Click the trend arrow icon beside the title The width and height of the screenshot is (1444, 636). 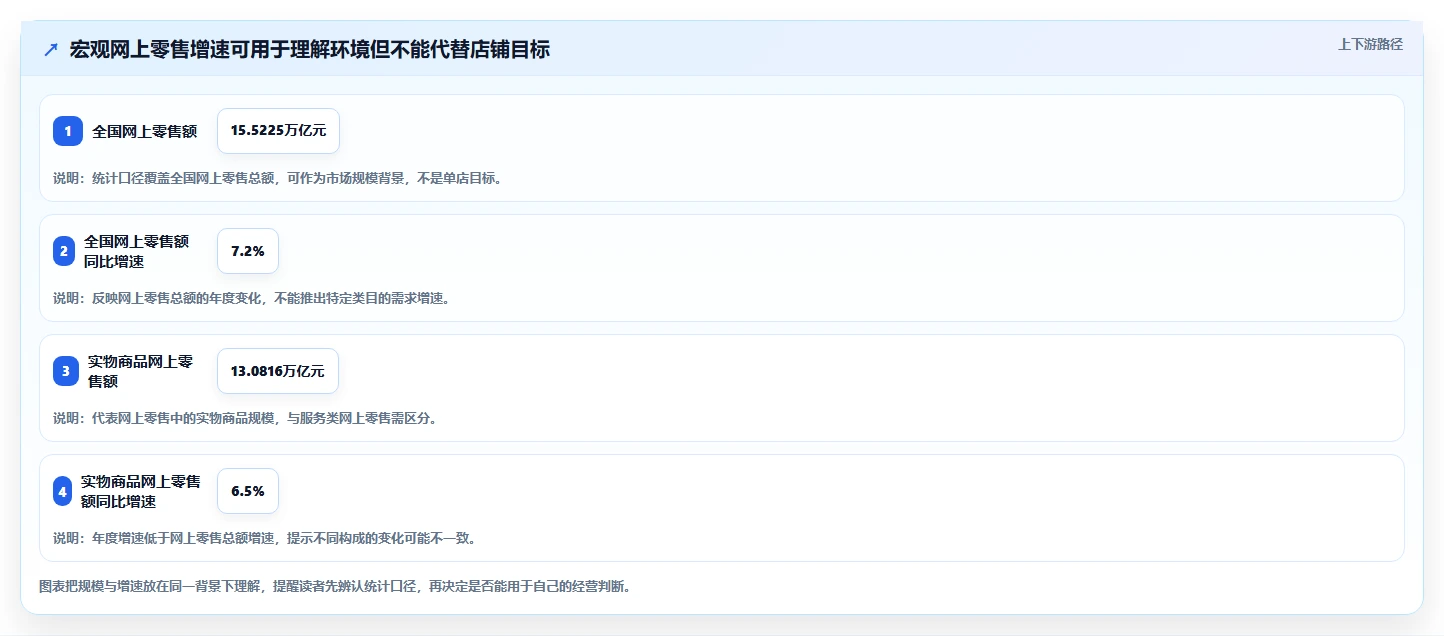click(51, 49)
